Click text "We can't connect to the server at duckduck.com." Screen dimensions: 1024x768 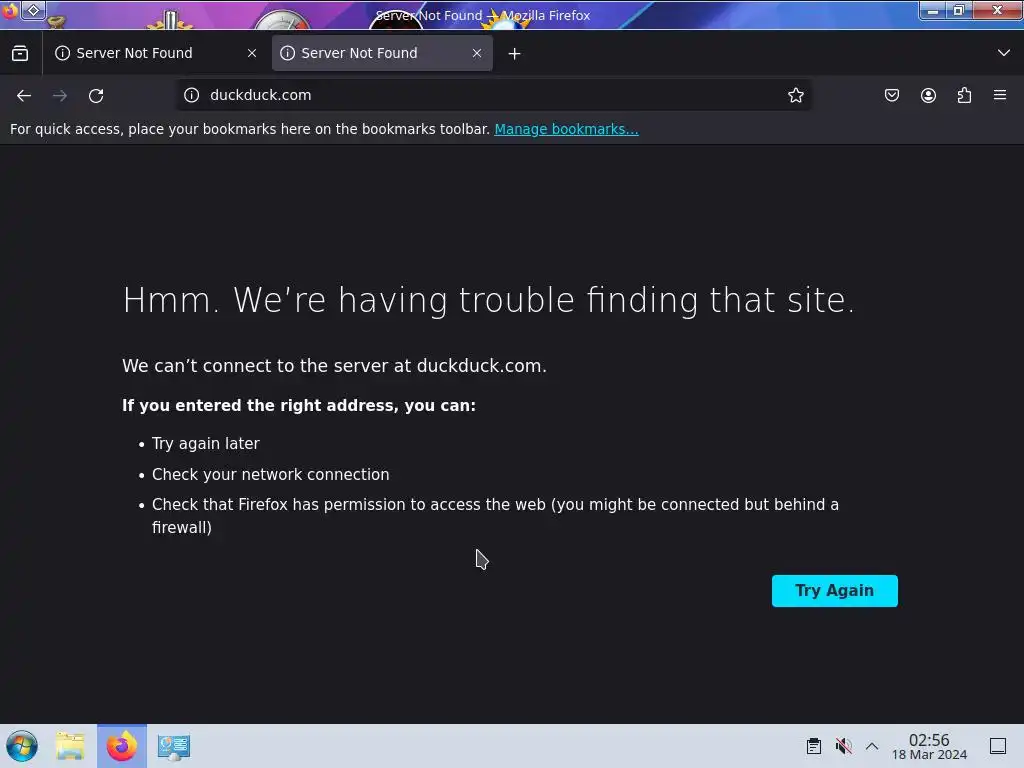pyautogui.click(x=334, y=366)
